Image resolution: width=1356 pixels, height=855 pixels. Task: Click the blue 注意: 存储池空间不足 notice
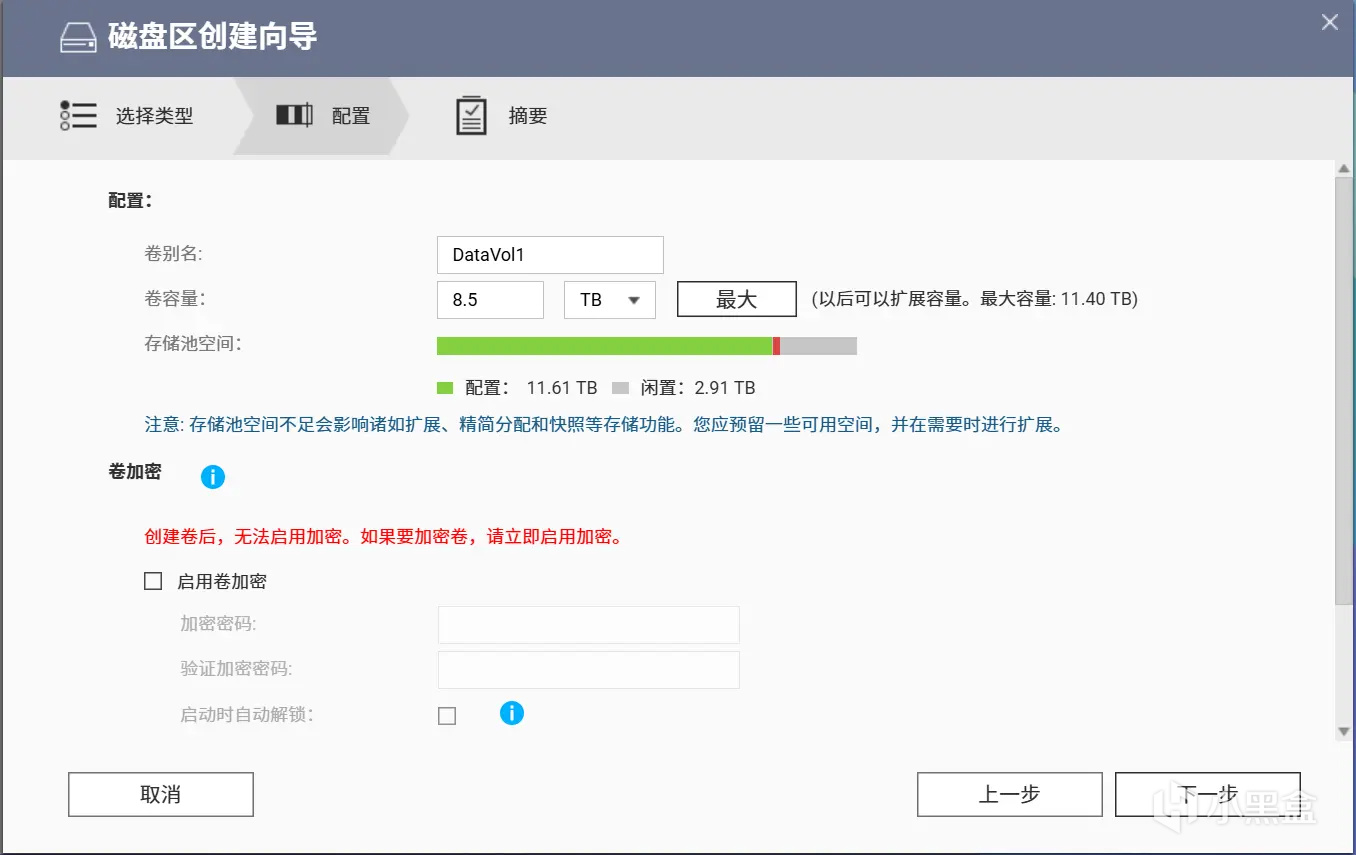point(603,425)
